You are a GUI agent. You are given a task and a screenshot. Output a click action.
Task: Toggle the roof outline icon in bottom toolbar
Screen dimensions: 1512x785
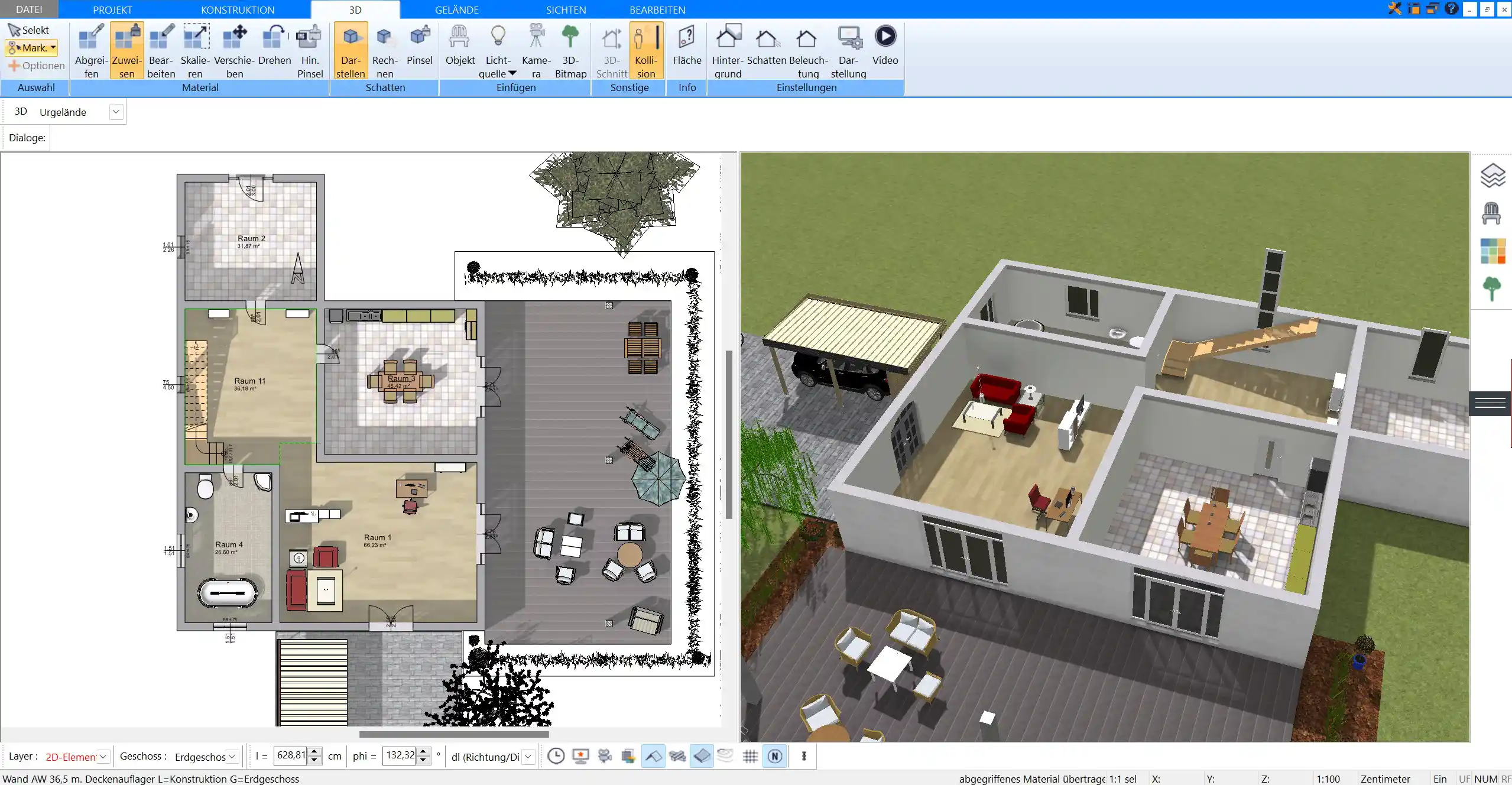(x=653, y=756)
